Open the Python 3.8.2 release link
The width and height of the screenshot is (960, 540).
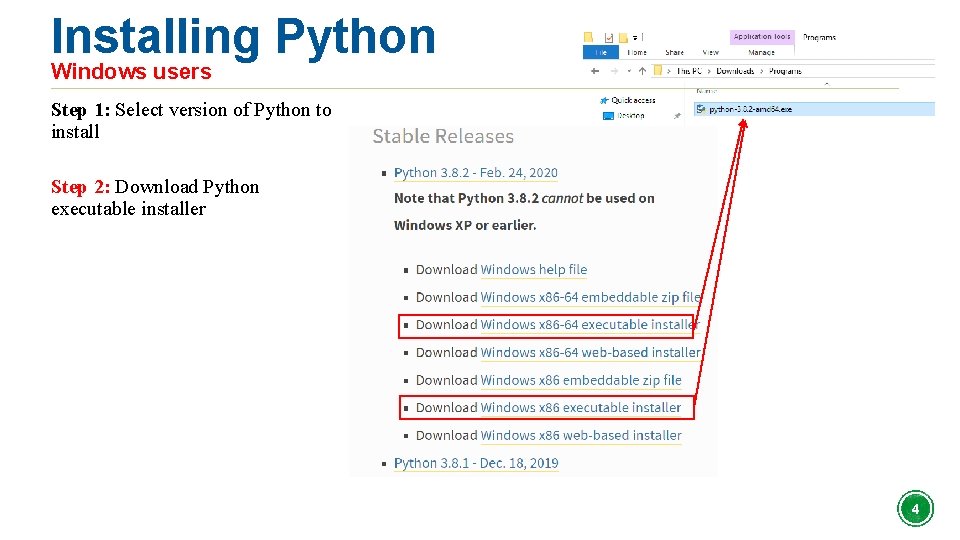pyautogui.click(x=476, y=173)
